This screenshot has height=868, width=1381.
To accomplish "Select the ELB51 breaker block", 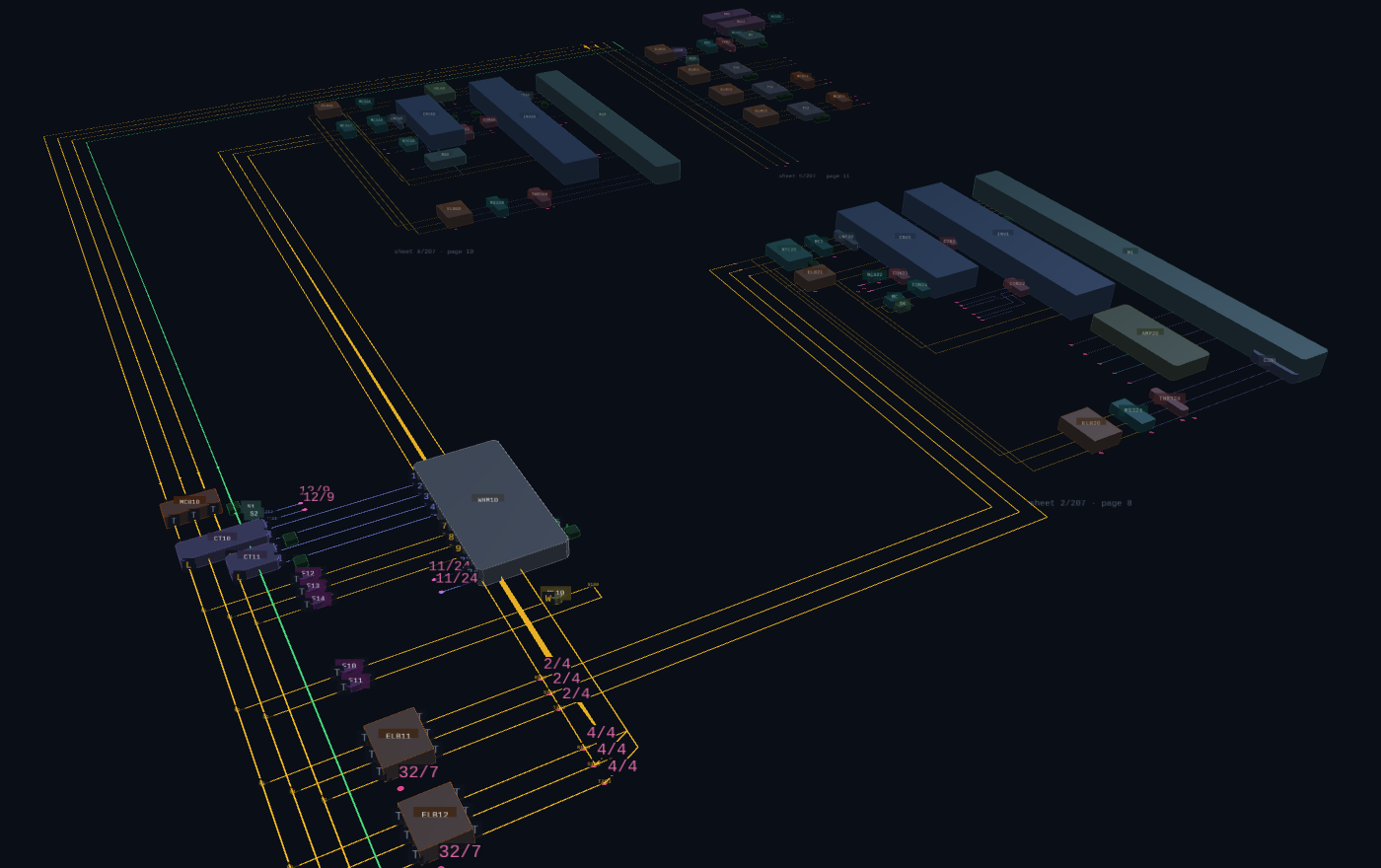I will (693, 74).
